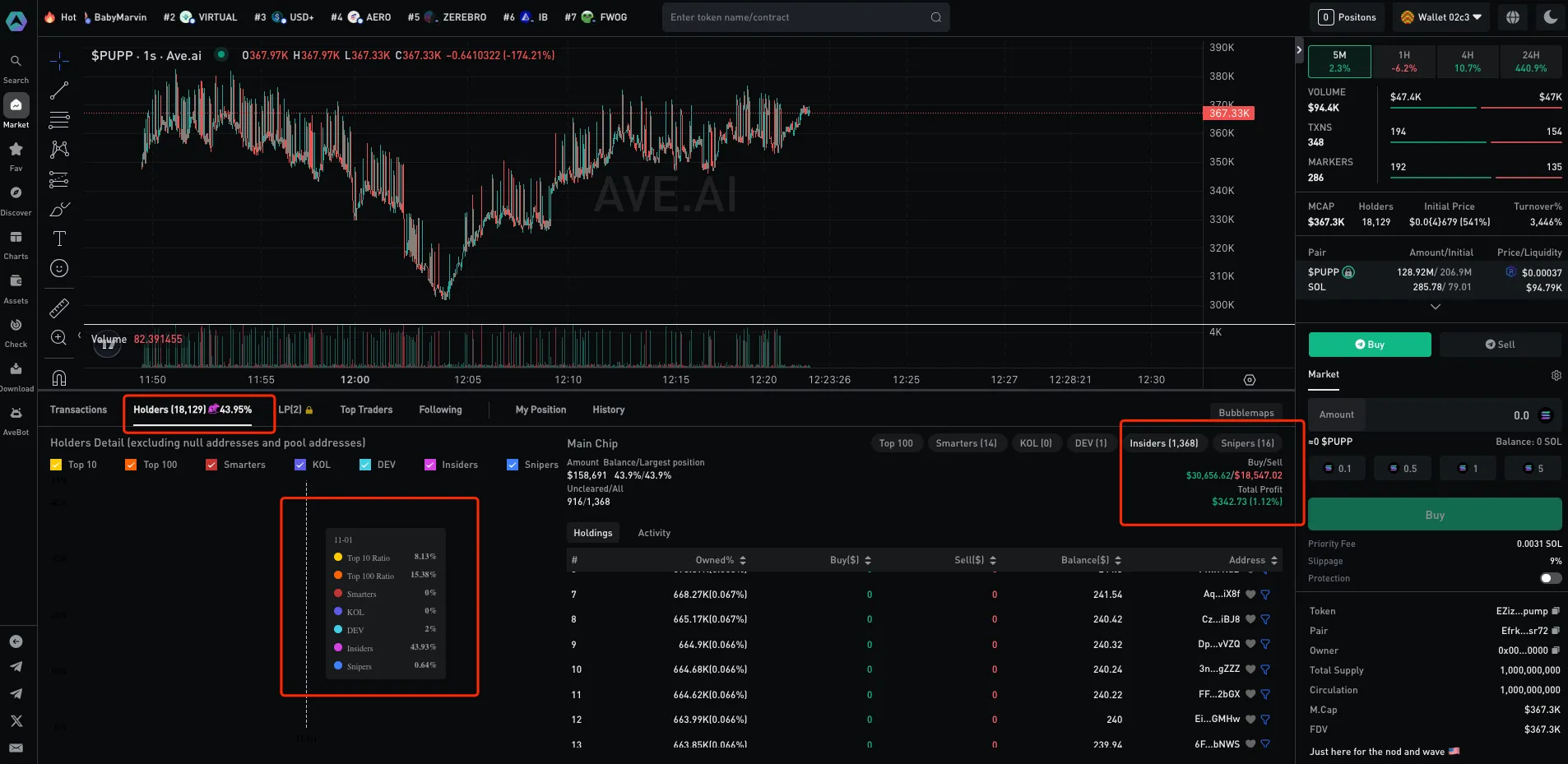Open Wallet 02c3 dropdown

coord(1440,17)
